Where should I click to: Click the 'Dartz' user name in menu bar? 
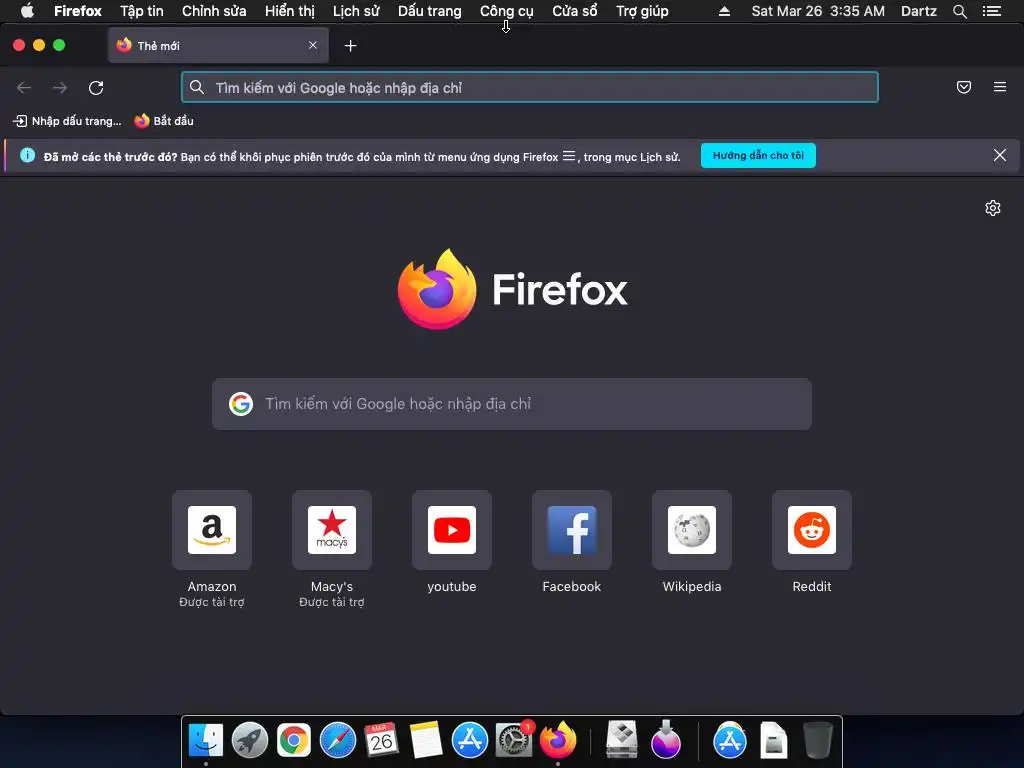pyautogui.click(x=919, y=11)
